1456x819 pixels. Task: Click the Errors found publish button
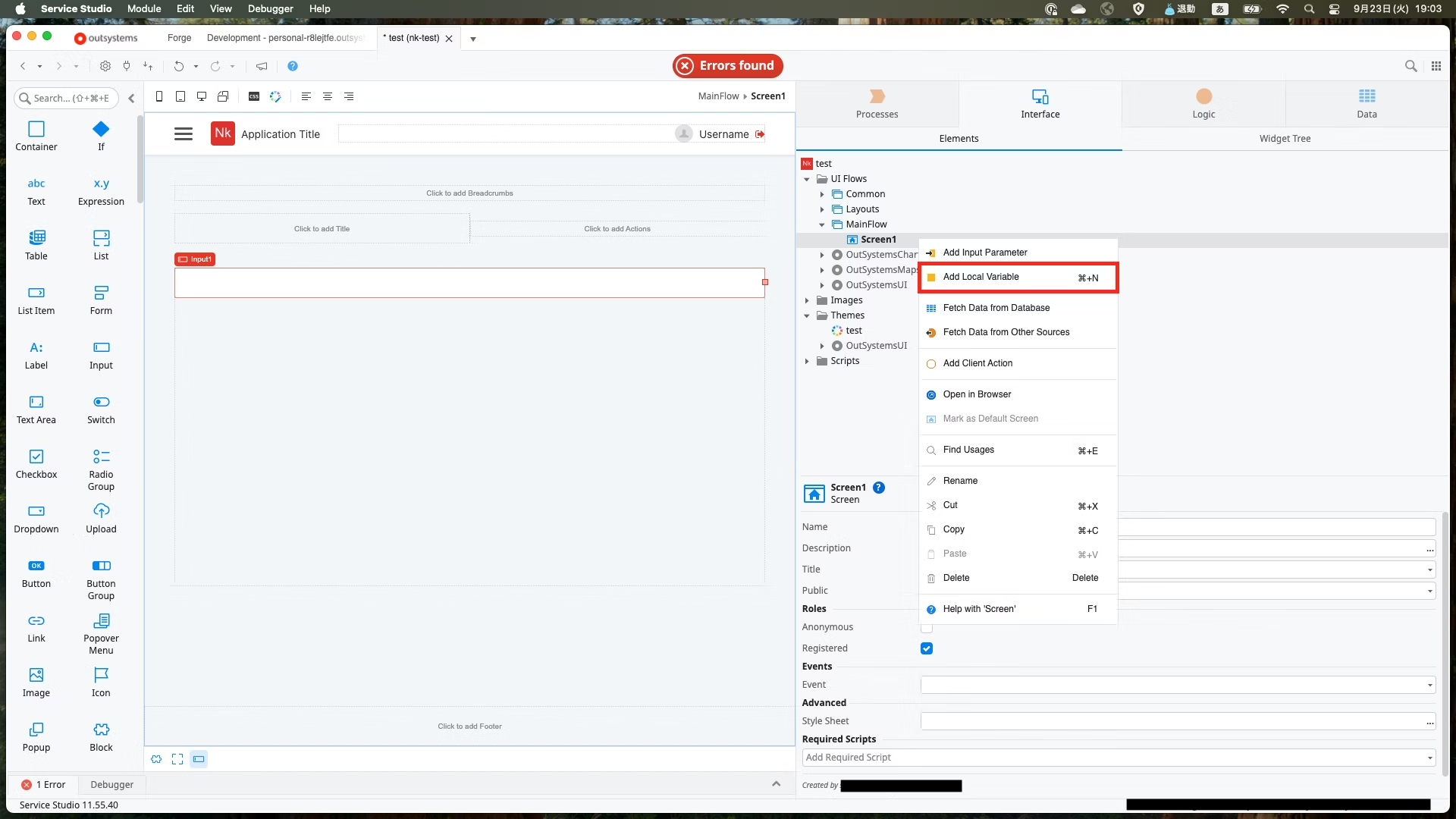tap(727, 66)
